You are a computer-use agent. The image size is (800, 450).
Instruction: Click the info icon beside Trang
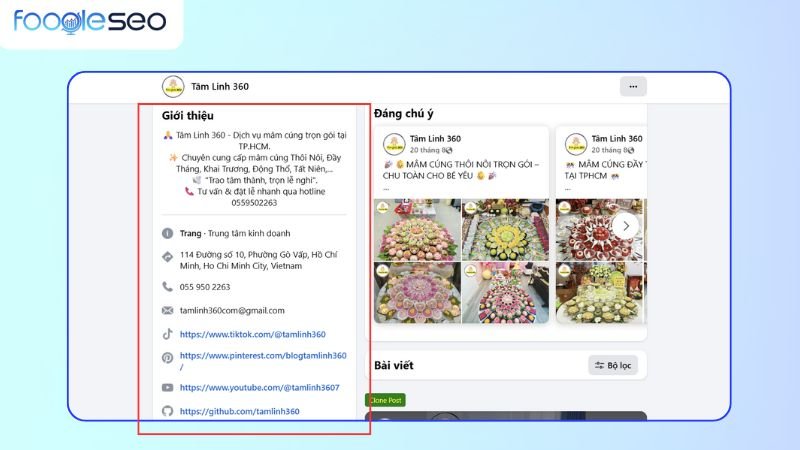pos(167,233)
